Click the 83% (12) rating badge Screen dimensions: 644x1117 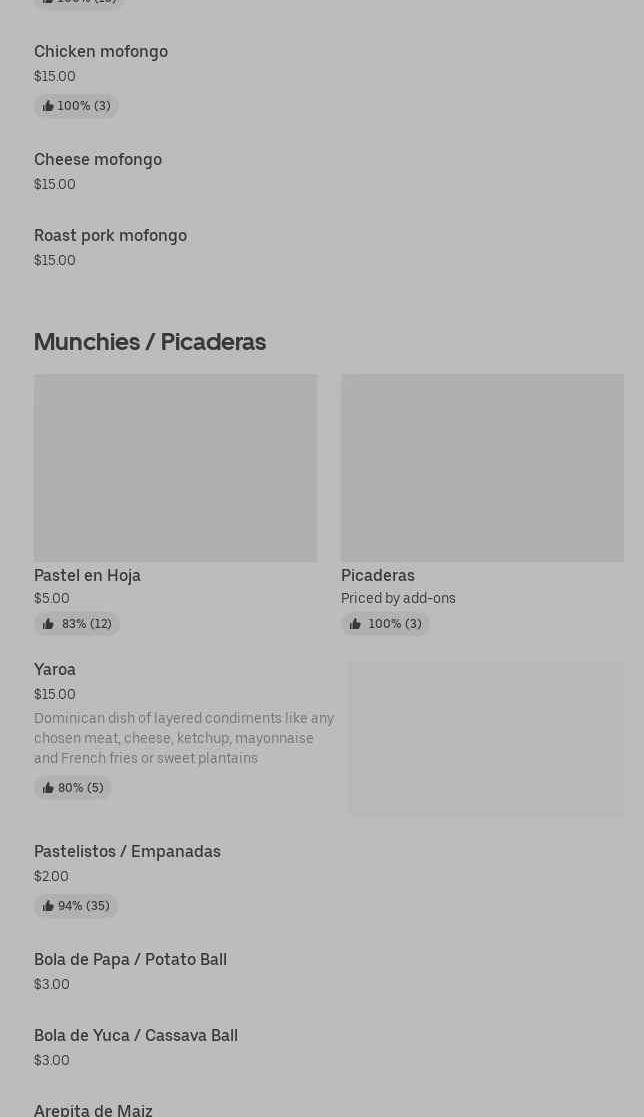[77, 624]
